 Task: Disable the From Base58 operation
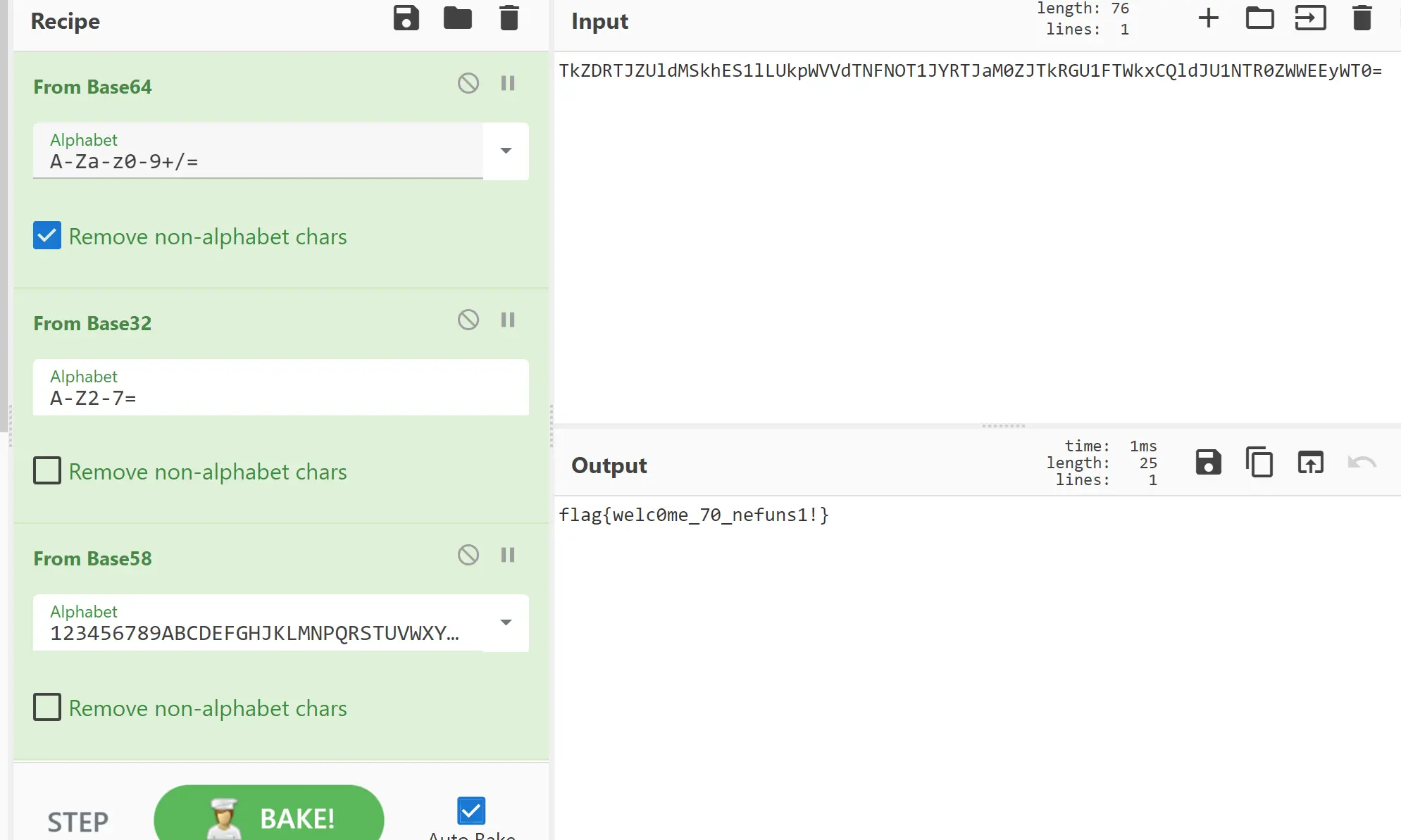click(x=468, y=556)
